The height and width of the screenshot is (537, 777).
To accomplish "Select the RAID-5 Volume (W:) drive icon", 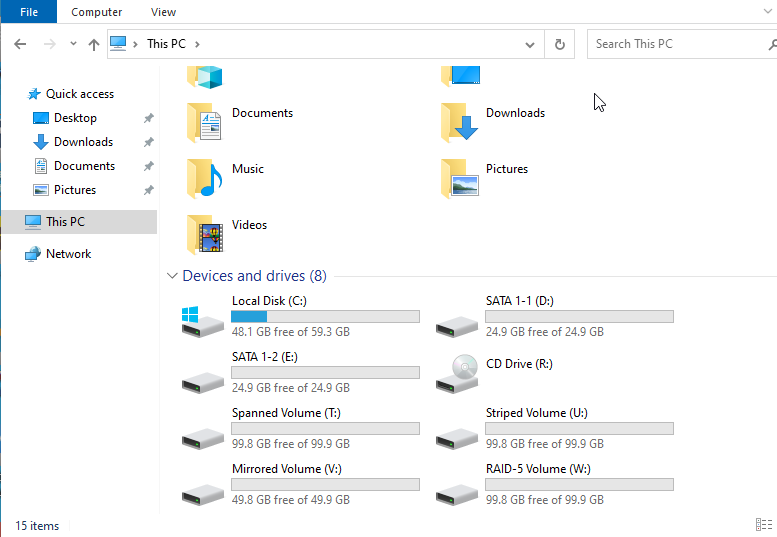I will (x=456, y=494).
